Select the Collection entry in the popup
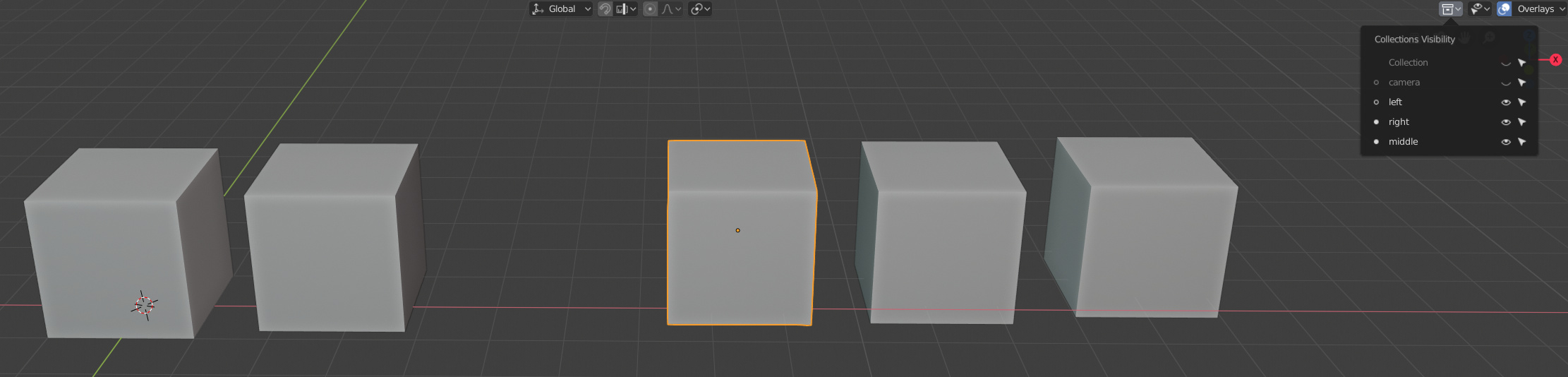The image size is (1568, 377). tap(1408, 63)
